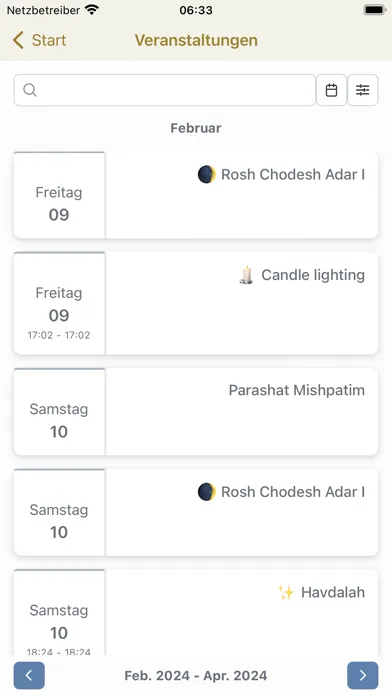The image size is (392, 696).
Task: Tap the Feb. 2024 - Apr. 2024 range label
Action: [196, 676]
